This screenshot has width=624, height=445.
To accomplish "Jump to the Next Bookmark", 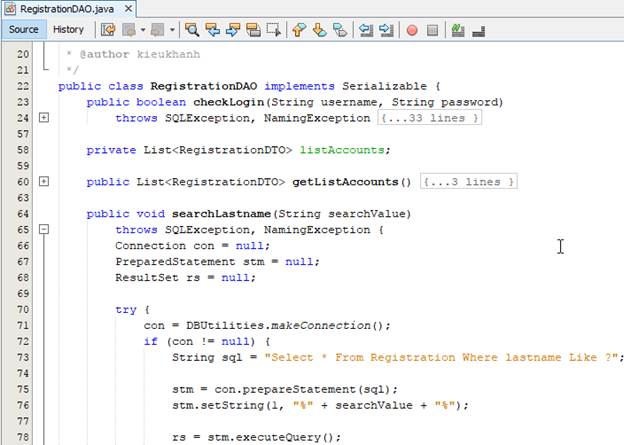I will 320,30.
